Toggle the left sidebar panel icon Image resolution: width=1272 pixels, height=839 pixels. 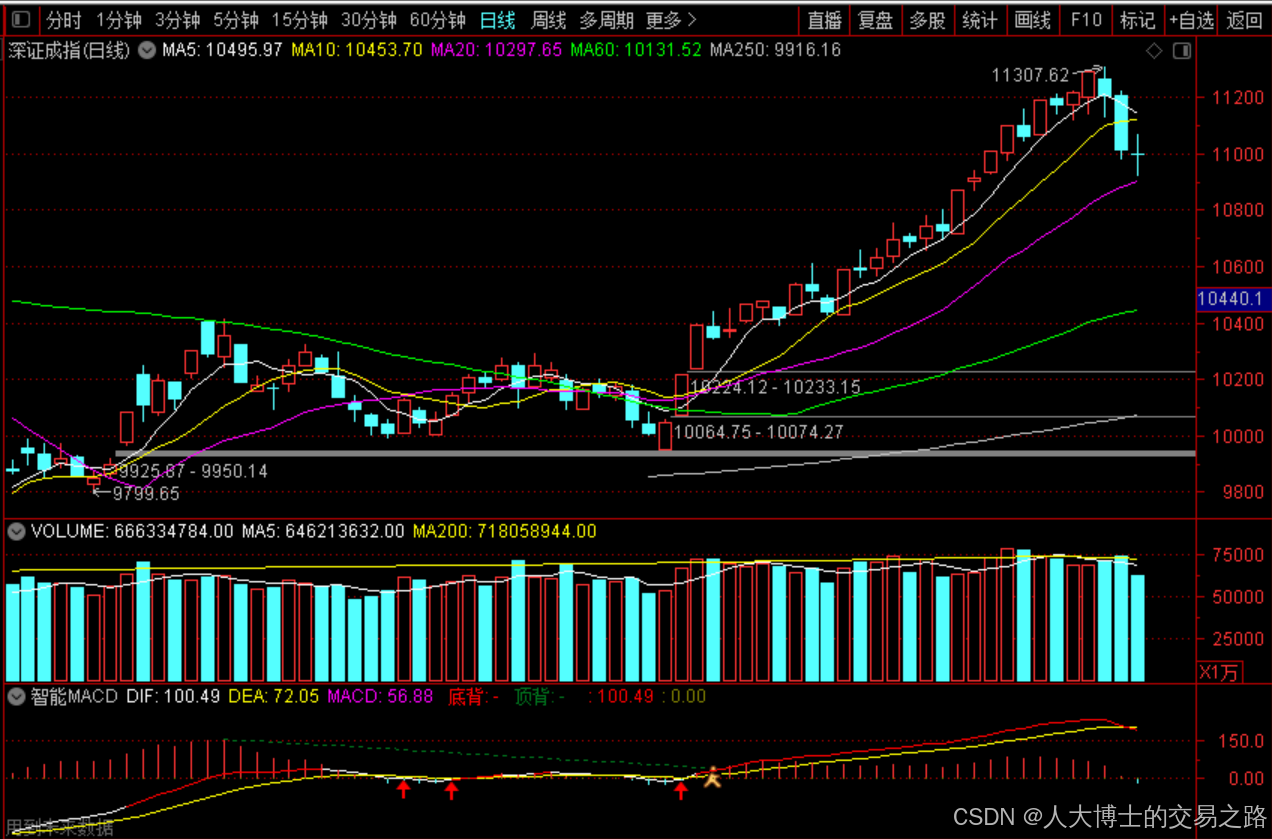(x=21, y=20)
